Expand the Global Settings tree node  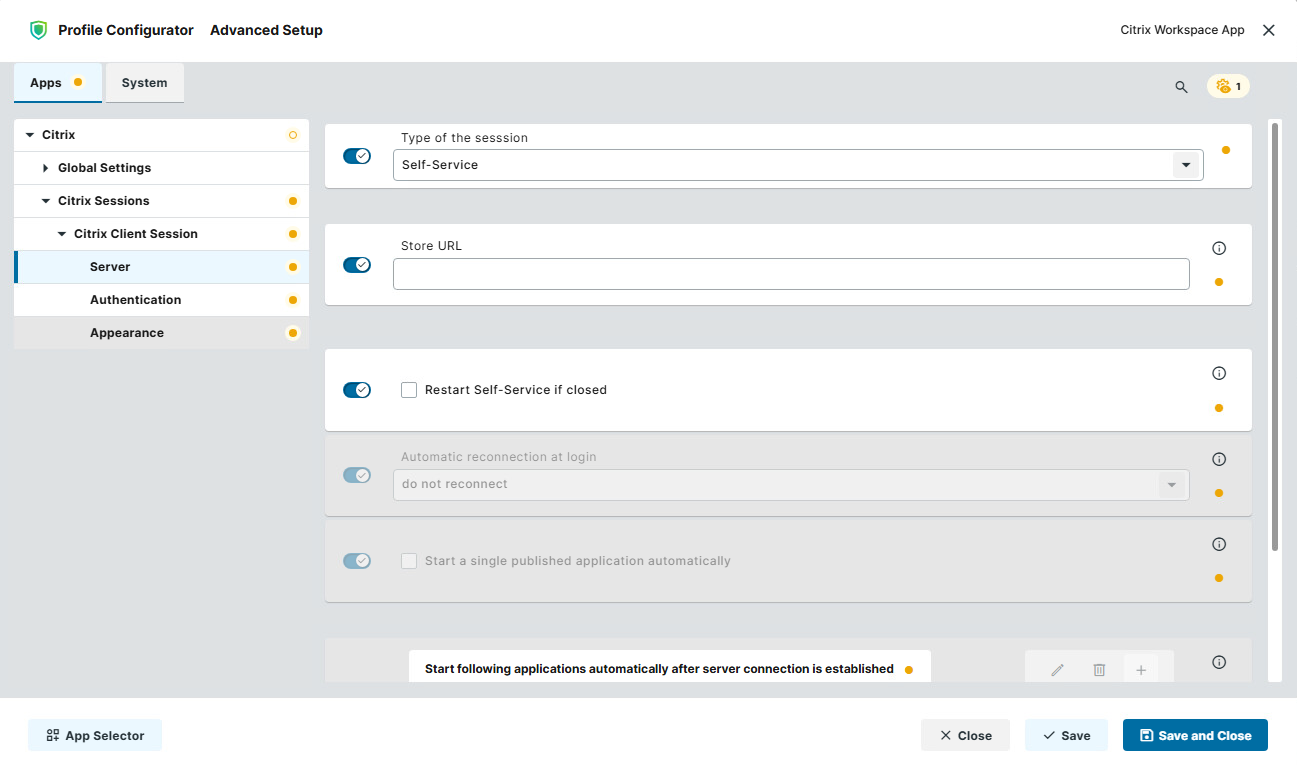click(45, 168)
